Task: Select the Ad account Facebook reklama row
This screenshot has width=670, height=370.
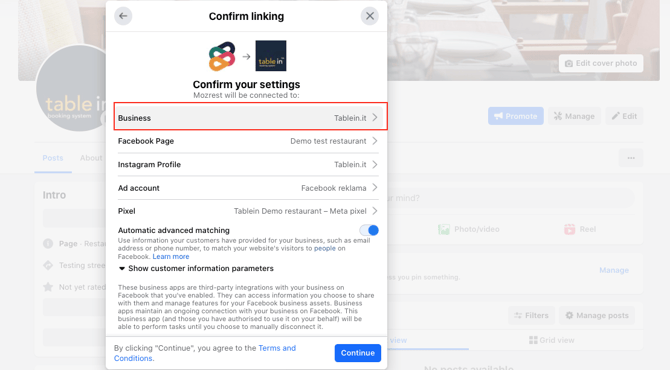Action: point(248,188)
